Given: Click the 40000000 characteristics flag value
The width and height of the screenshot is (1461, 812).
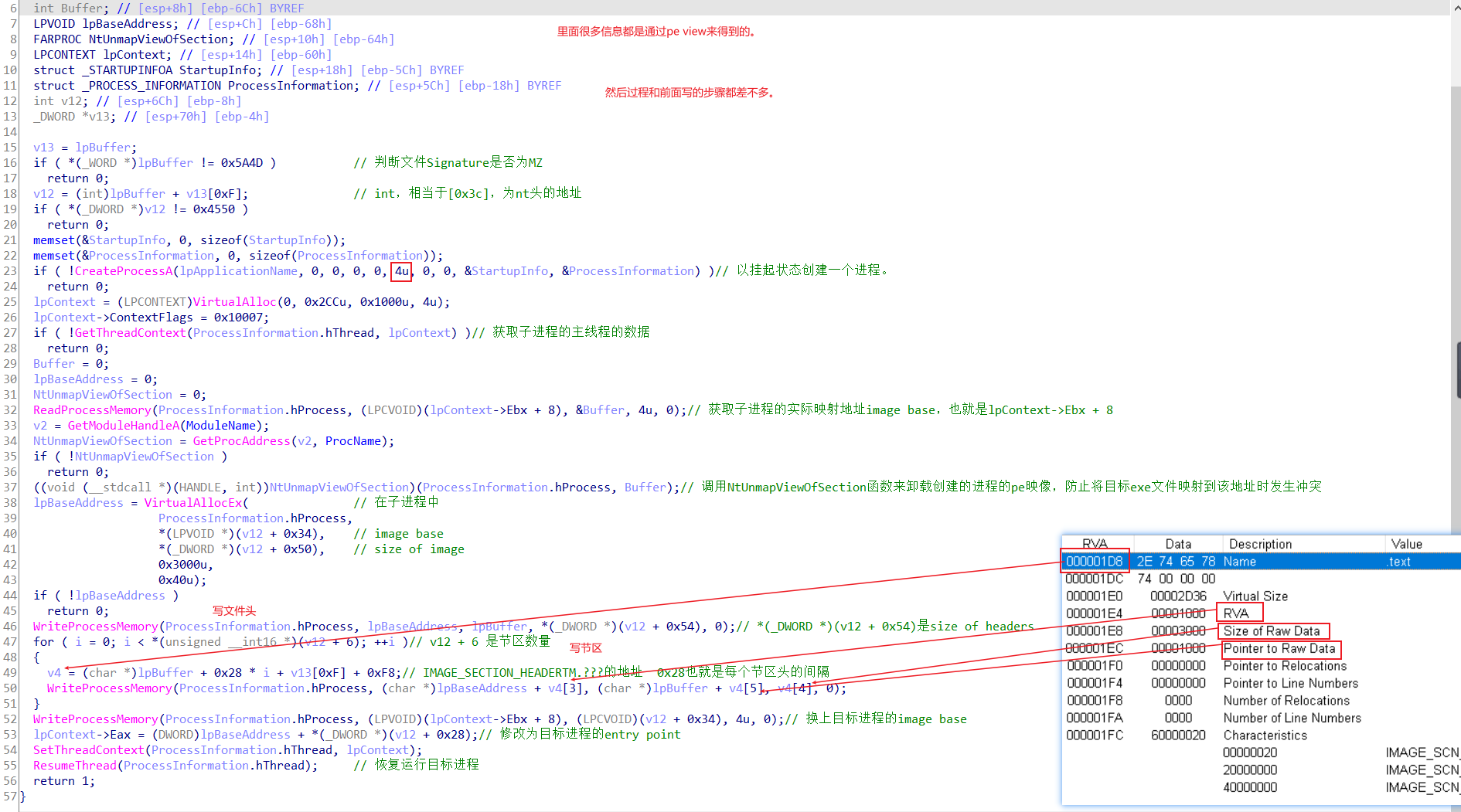Looking at the screenshot, I should tap(1250, 787).
